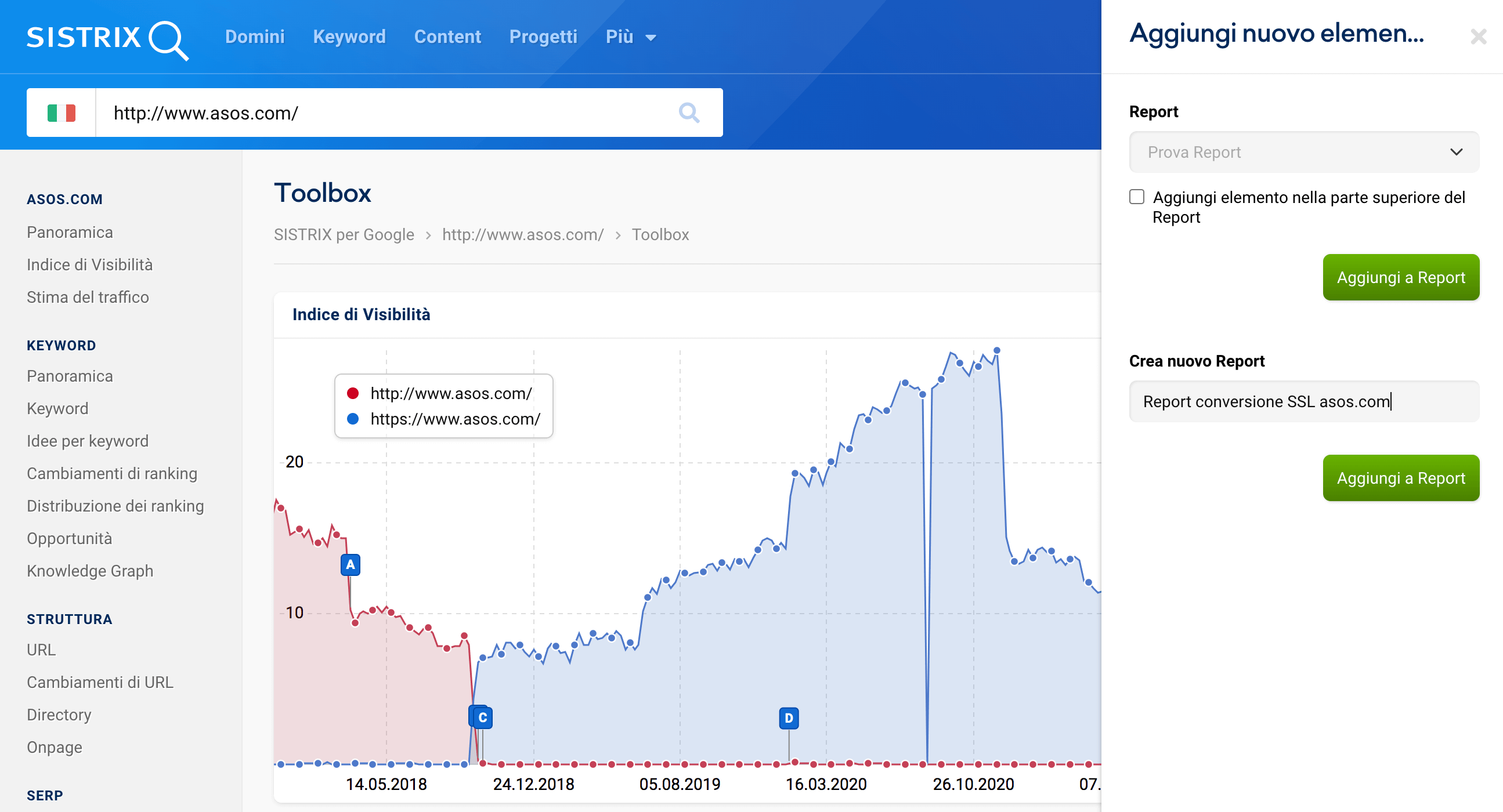Open URL under STRUTTURA
This screenshot has width=1503, height=812.
[x=41, y=650]
